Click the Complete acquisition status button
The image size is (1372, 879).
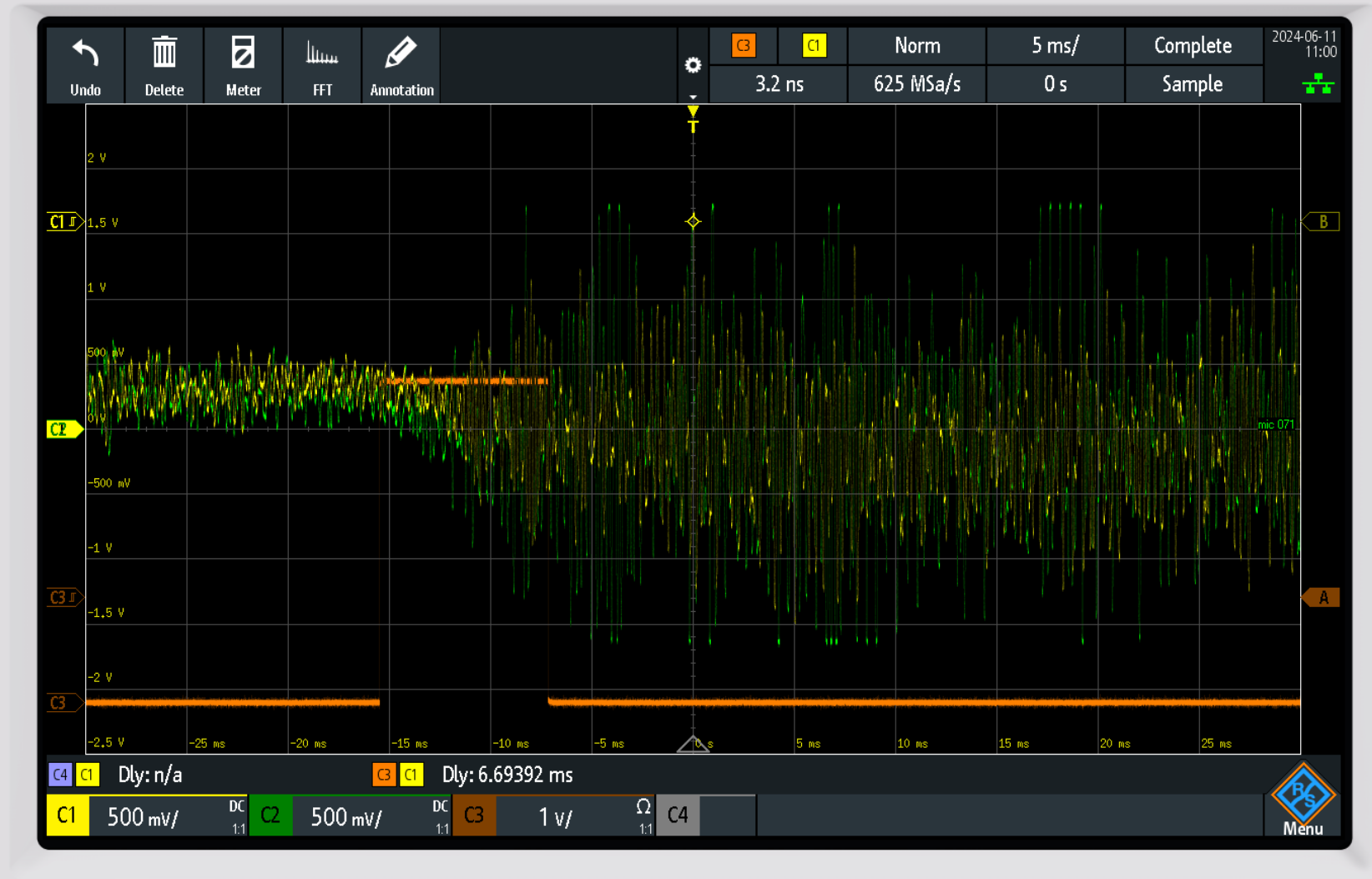click(1192, 46)
